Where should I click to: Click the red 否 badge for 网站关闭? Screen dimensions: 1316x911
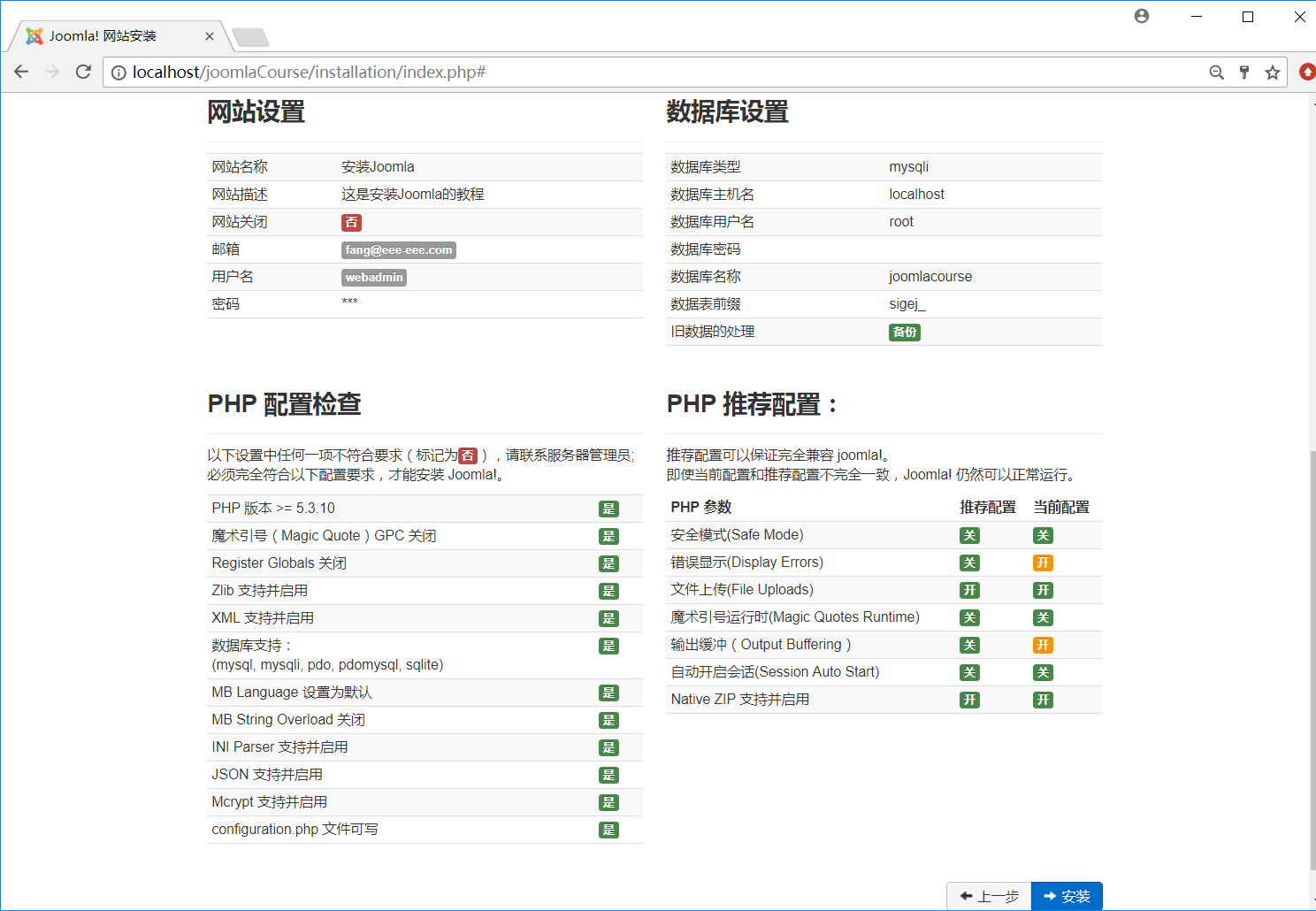pyautogui.click(x=352, y=223)
